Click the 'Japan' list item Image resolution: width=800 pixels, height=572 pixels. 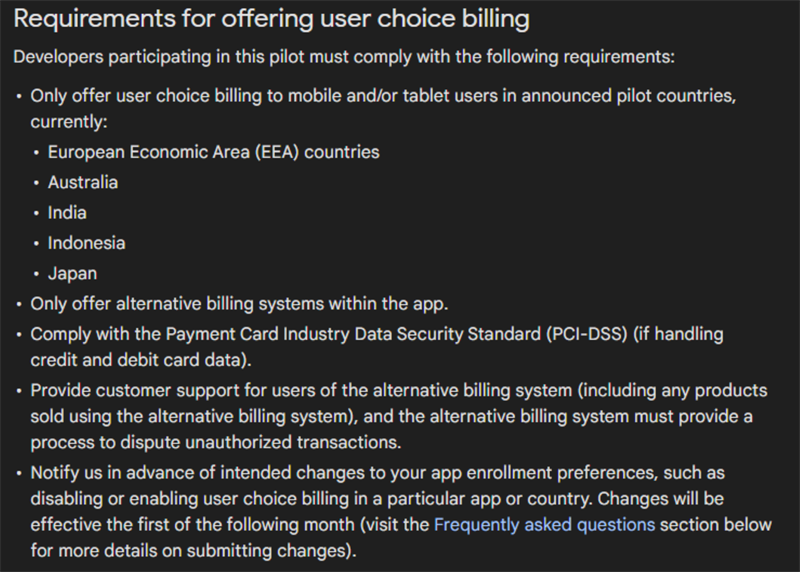click(x=72, y=272)
